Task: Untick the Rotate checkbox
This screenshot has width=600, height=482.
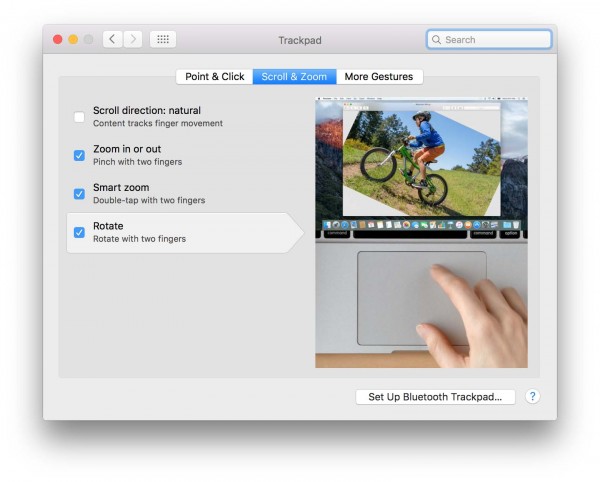Action: [79, 232]
